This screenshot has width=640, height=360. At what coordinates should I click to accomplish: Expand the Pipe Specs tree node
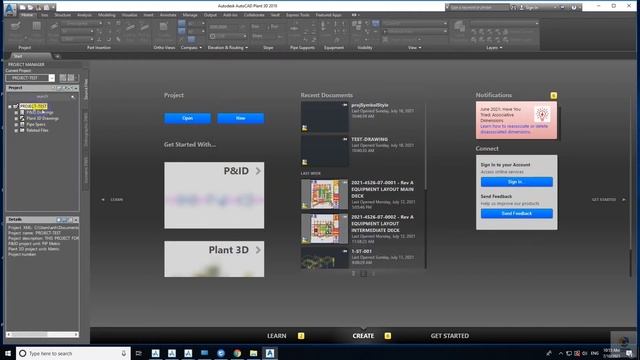coord(16,124)
